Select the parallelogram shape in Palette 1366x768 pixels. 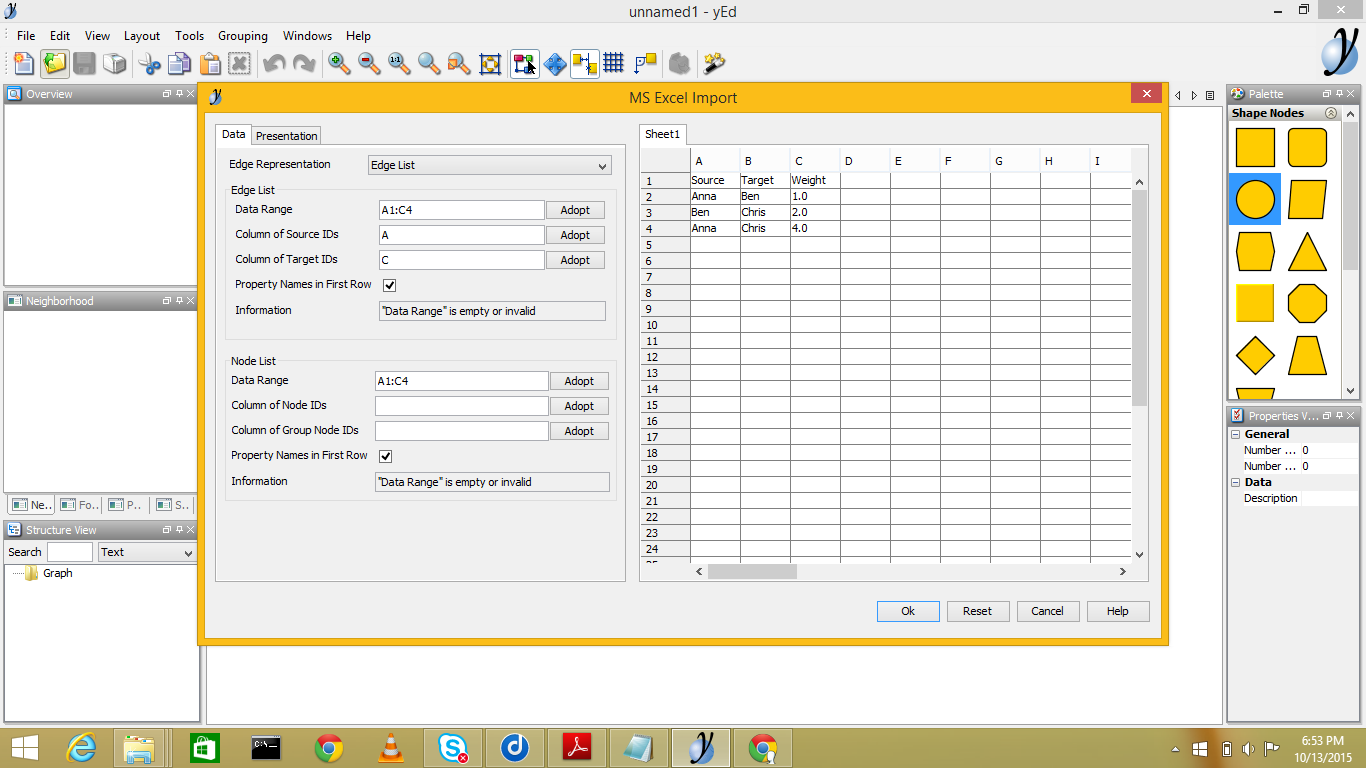[x=1307, y=200]
